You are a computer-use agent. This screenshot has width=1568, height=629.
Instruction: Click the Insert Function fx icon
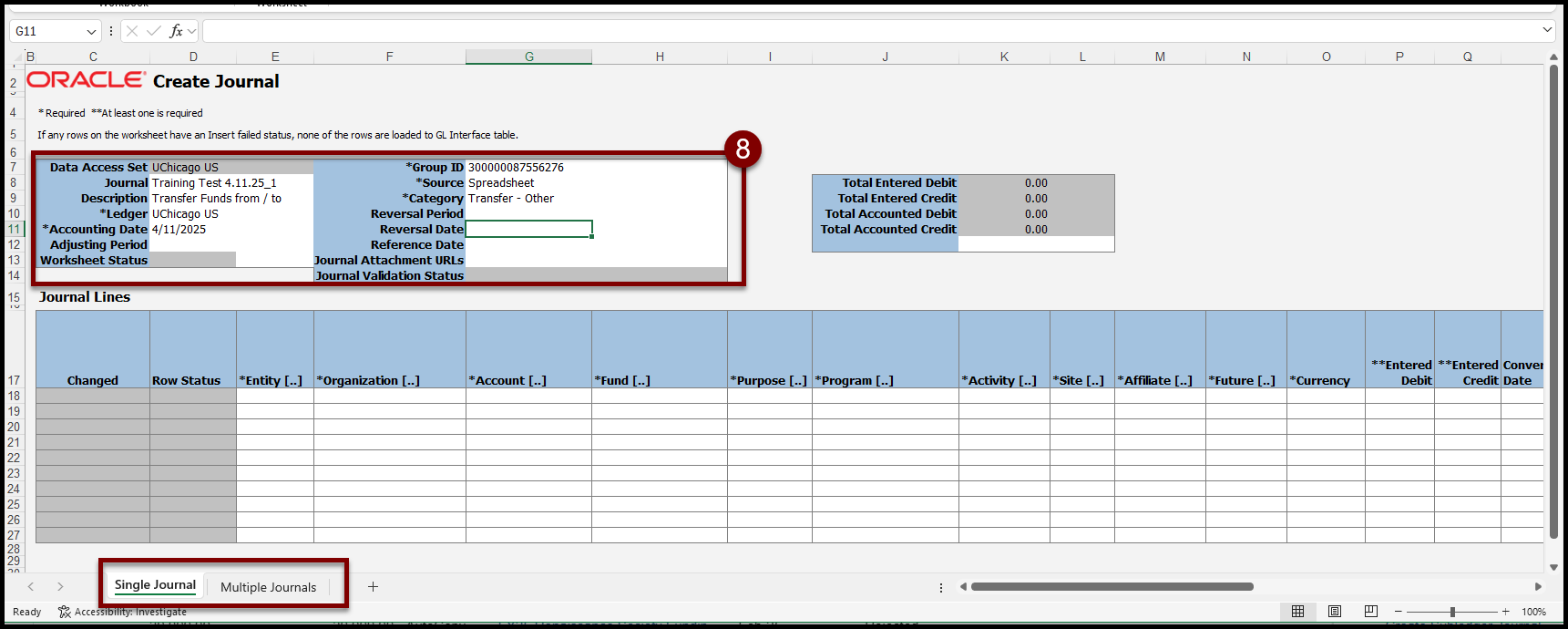(x=176, y=31)
